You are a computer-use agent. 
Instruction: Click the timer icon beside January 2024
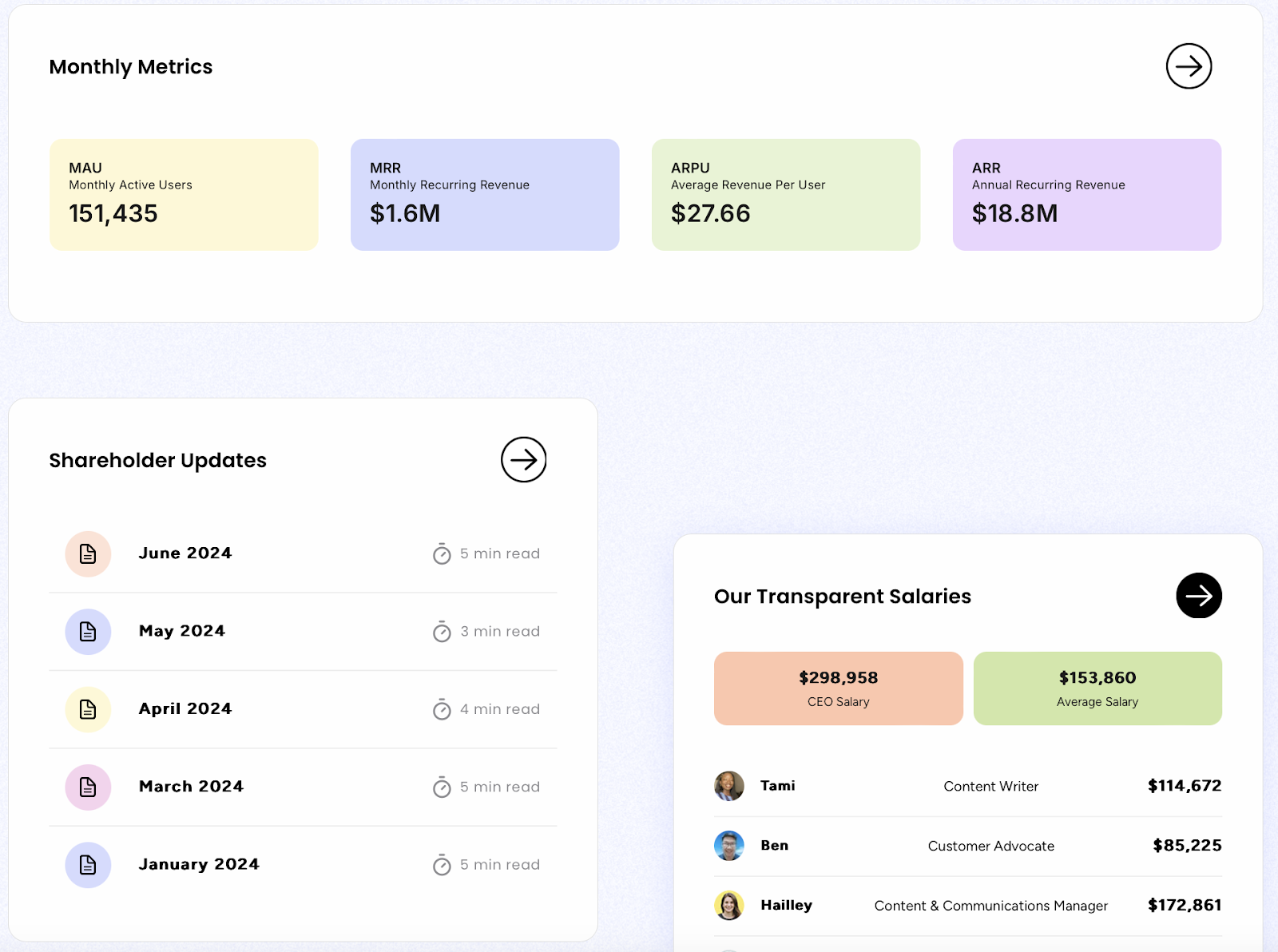(442, 864)
